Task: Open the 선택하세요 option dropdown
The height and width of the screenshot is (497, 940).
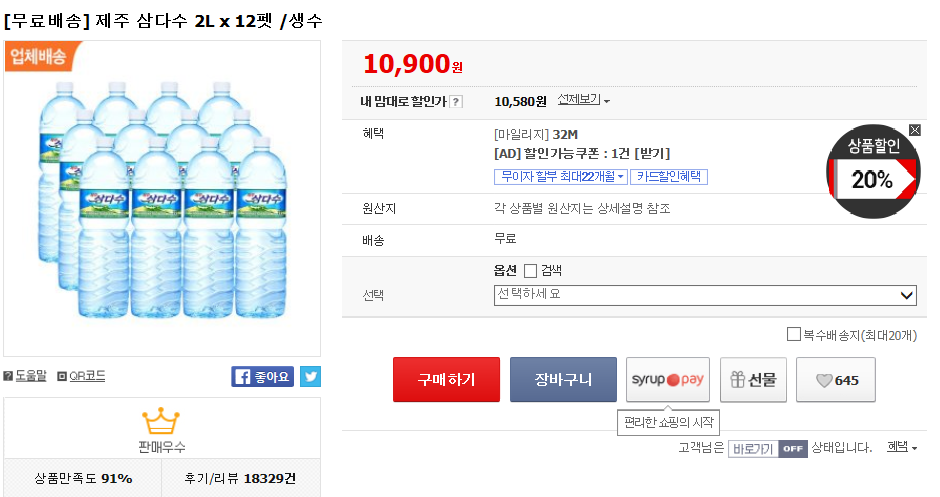Action: (x=705, y=295)
